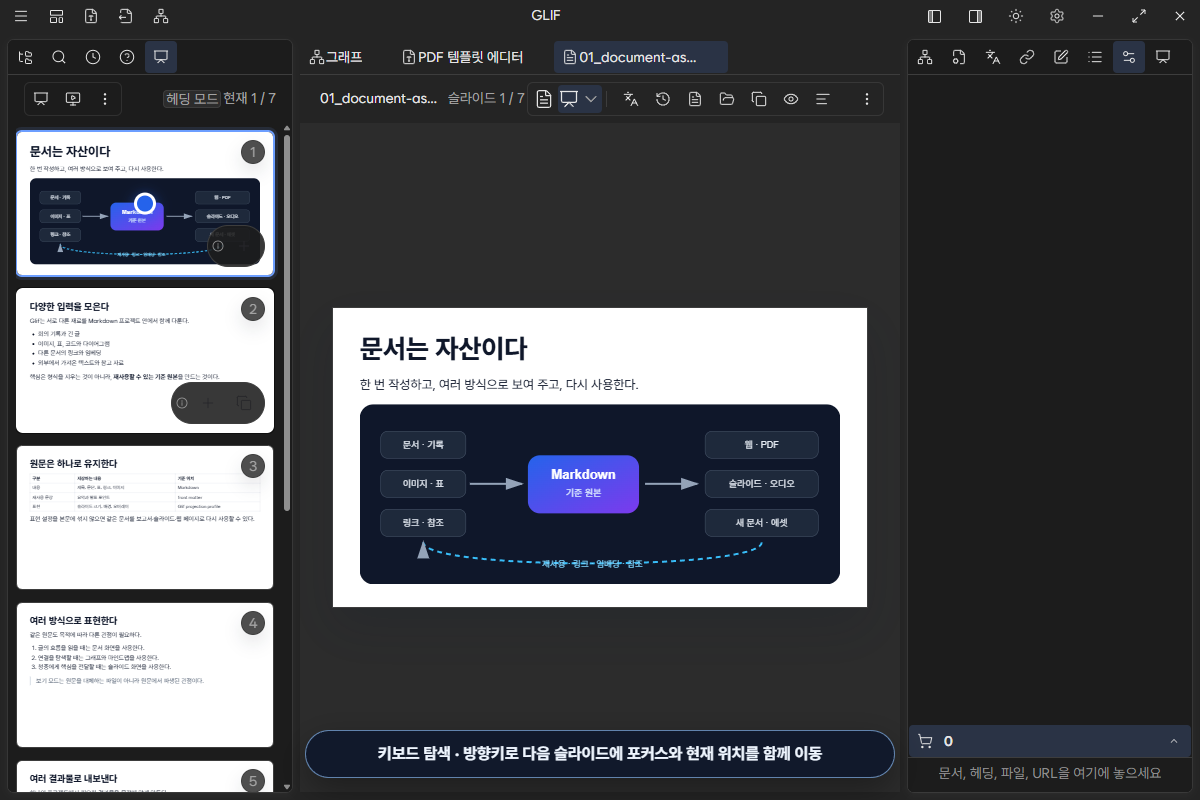The image size is (1200, 800).
Task: Toggle fullscreen with the expand arrows icon
Action: coord(1139,16)
